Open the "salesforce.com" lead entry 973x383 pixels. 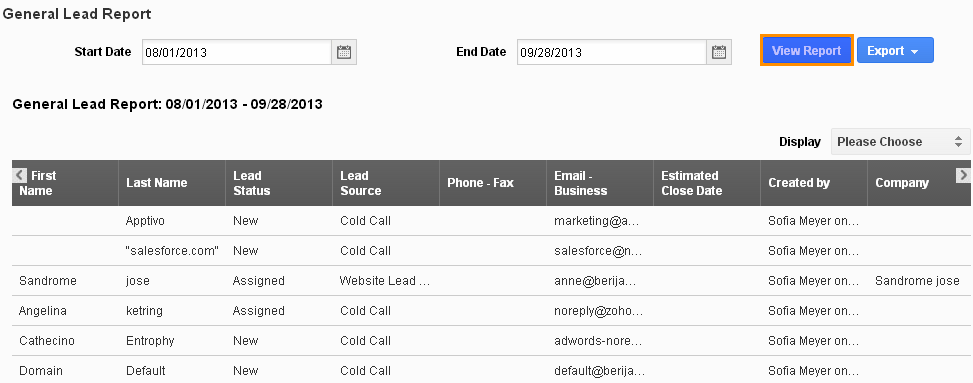click(x=172, y=251)
